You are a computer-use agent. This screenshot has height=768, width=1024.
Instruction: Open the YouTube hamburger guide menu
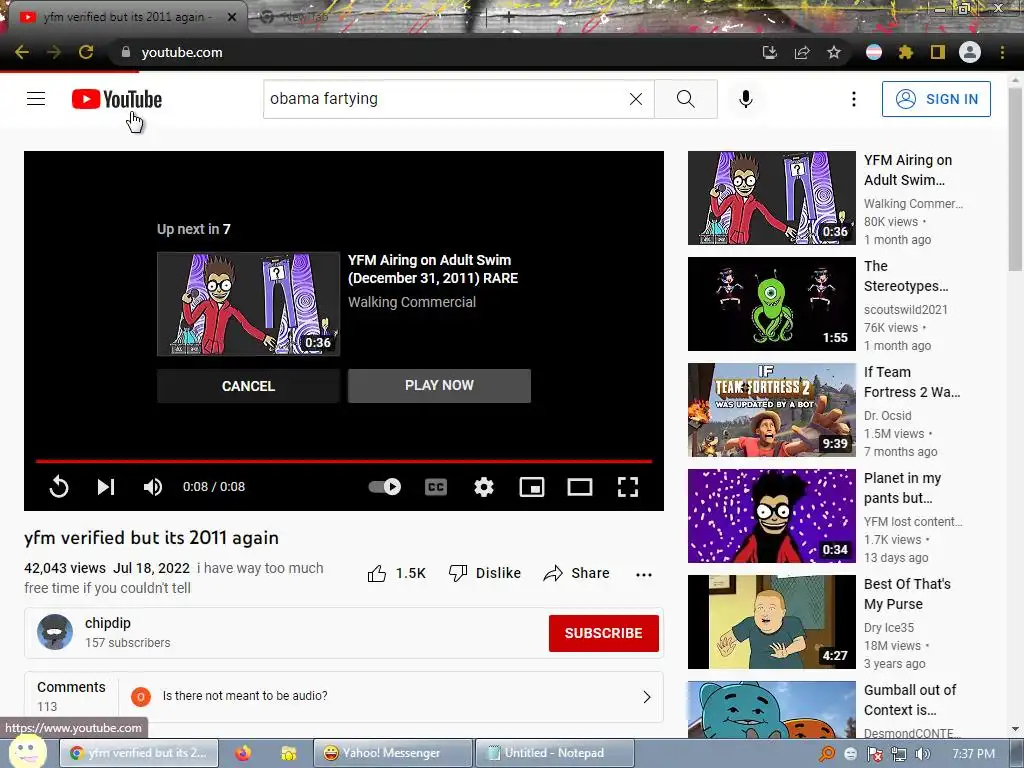click(x=36, y=99)
